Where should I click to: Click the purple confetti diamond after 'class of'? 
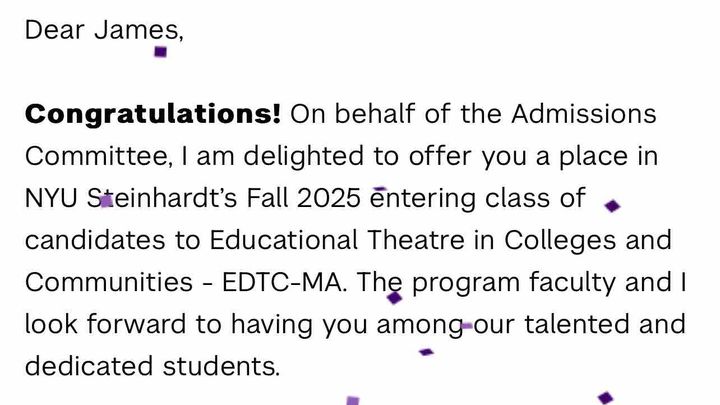pos(612,206)
